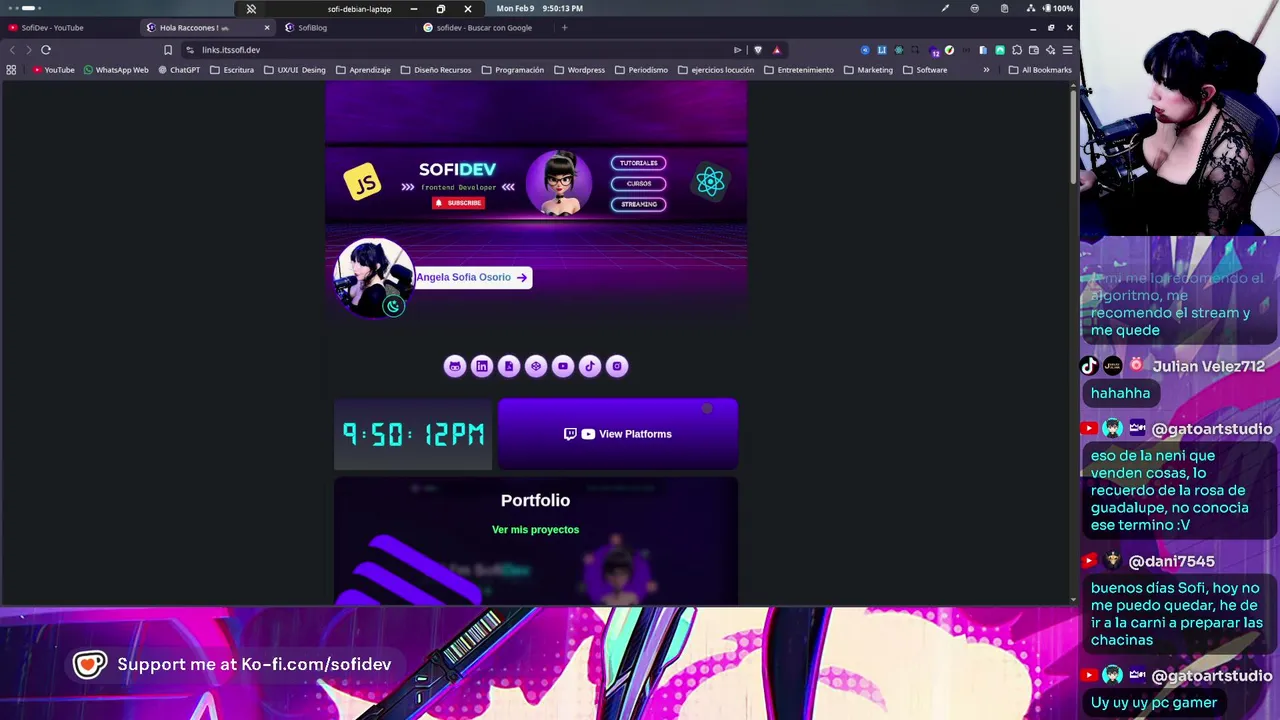Open the browser extensions puzzle icon
Image resolution: width=1280 pixels, height=720 pixels.
(x=1017, y=49)
